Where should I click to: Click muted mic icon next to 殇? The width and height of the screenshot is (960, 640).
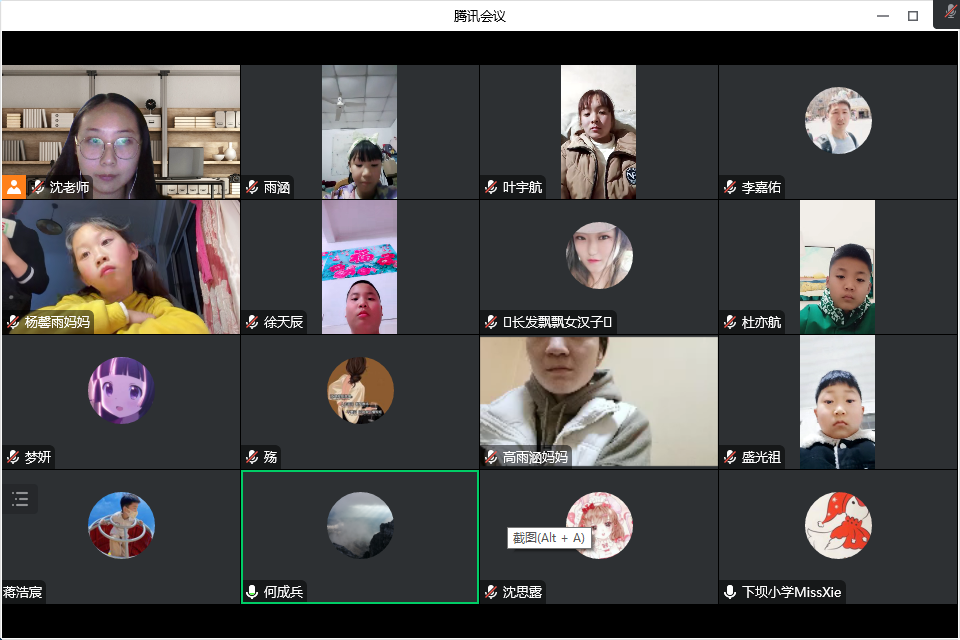coord(252,457)
